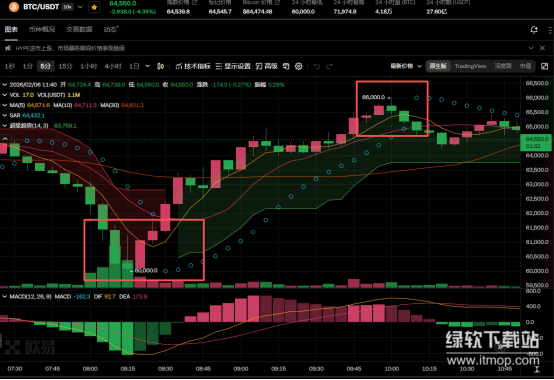Open the 最新价格 price type dropdown
Image resolution: width=554 pixels, height=380 pixels.
(x=406, y=66)
